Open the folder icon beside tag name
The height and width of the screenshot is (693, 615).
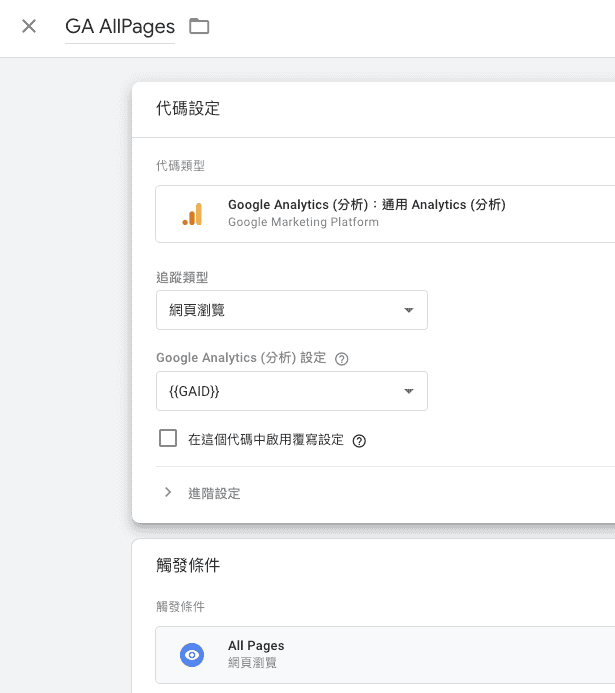tap(199, 26)
